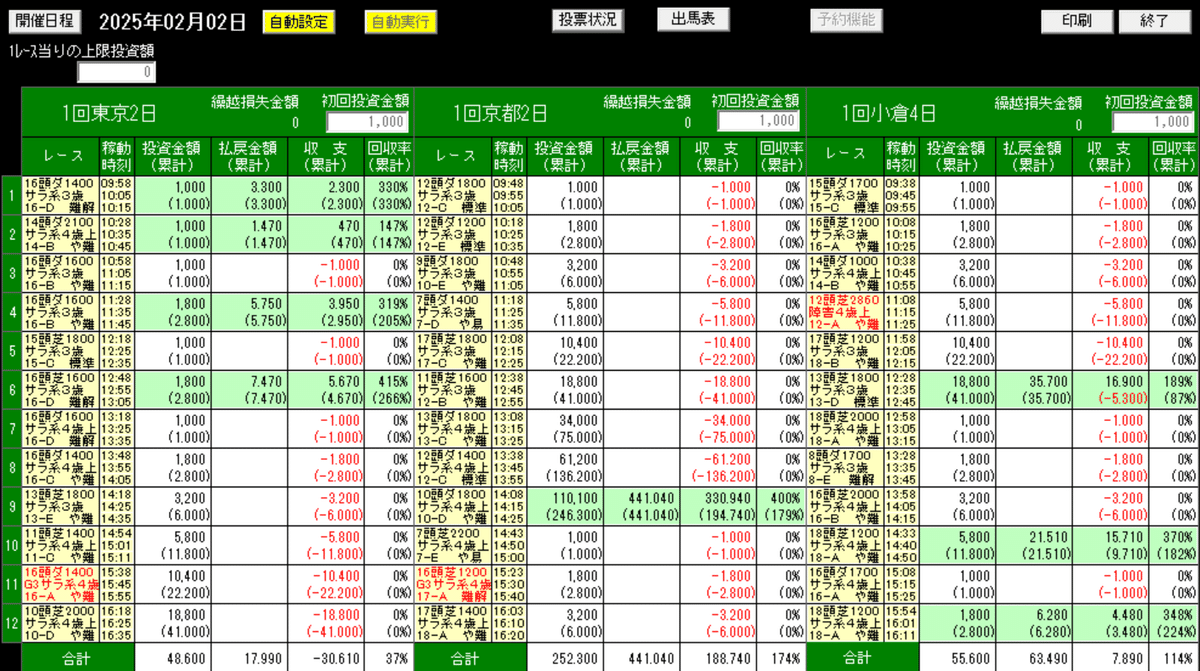The height and width of the screenshot is (671, 1200).
Task: Click red Tokyo G3 race 11 cell
Action: 59,584
